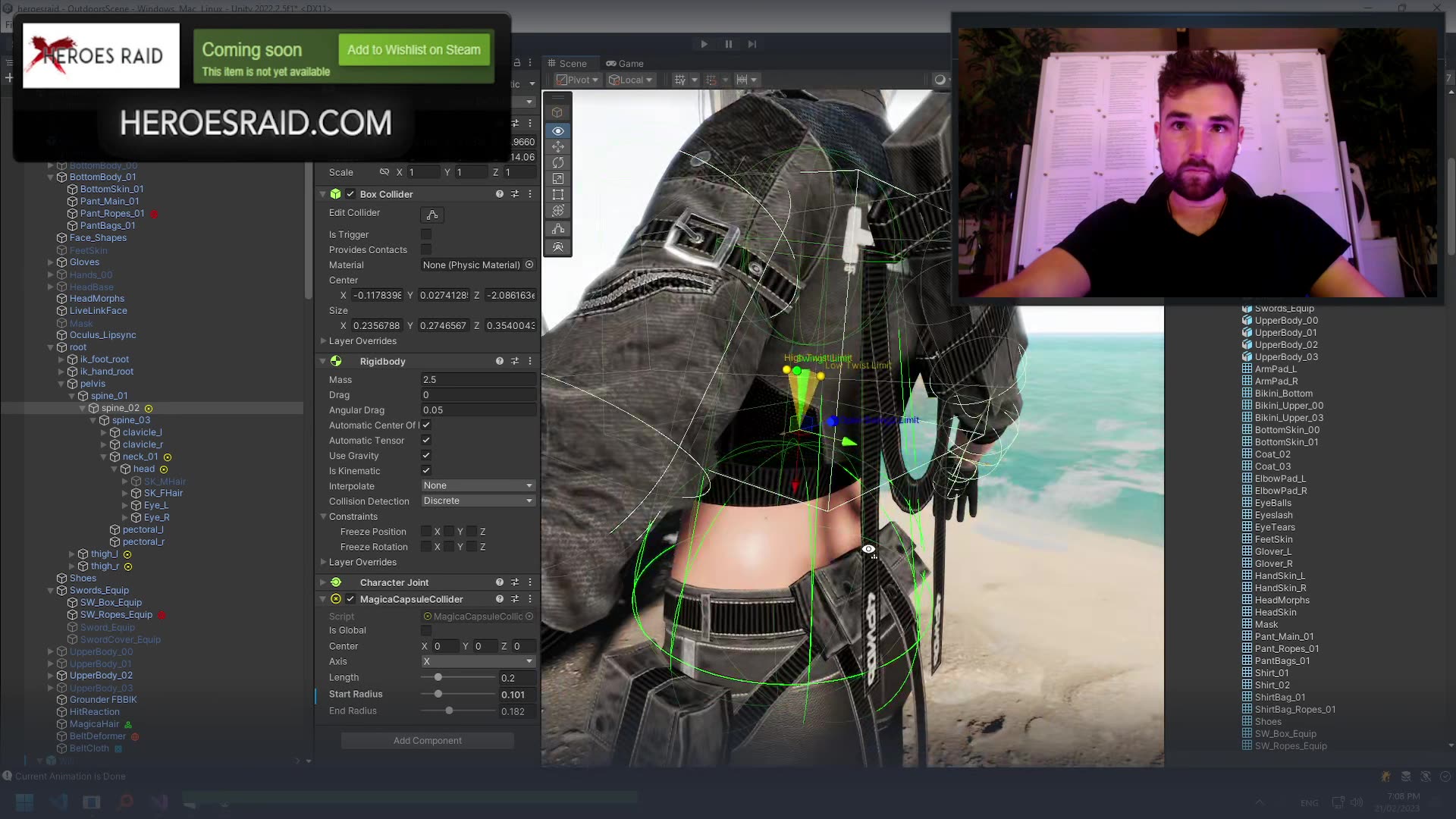
Task: Select the Rotate tool in scene toolbar
Action: coord(558,162)
